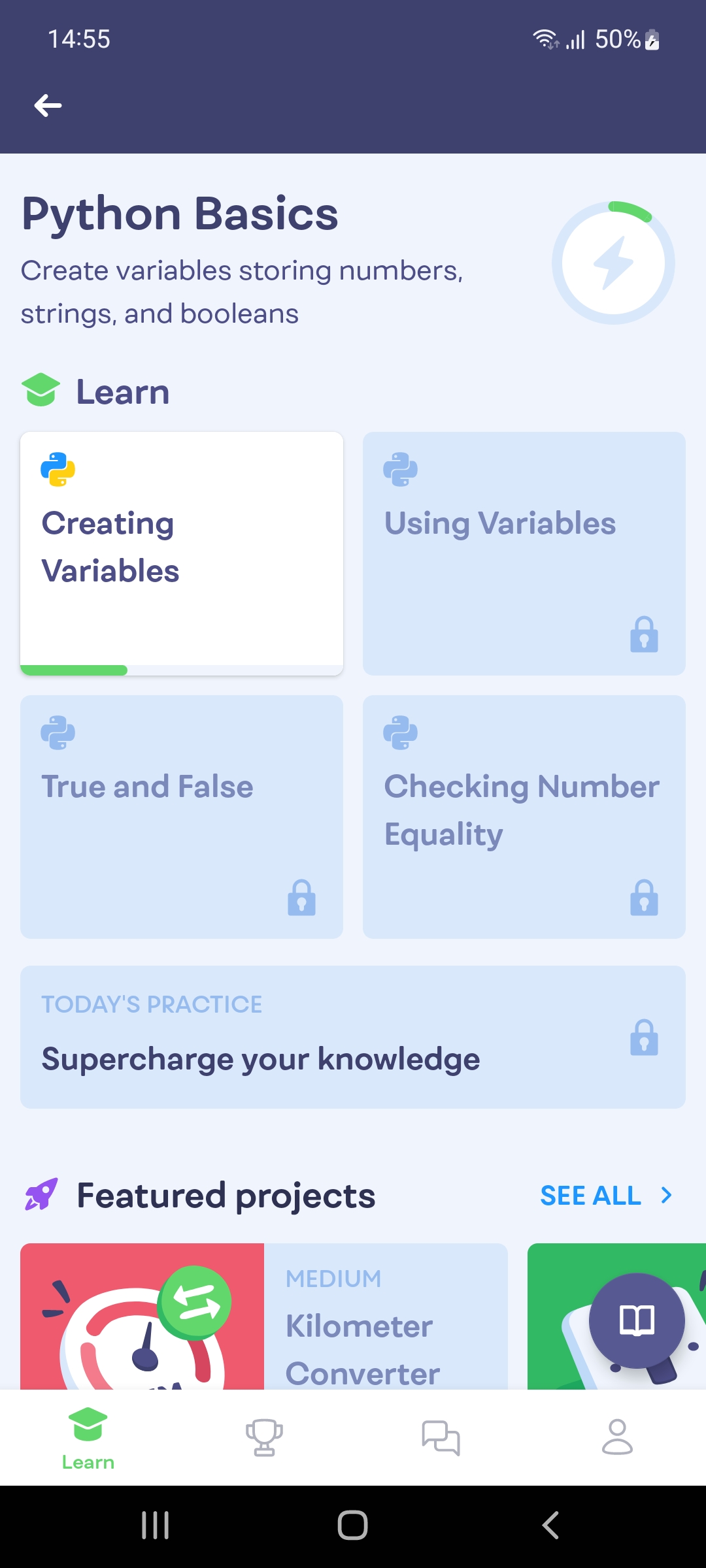Open the chat bubbles community tab
706x1568 pixels.
pyautogui.click(x=441, y=1437)
